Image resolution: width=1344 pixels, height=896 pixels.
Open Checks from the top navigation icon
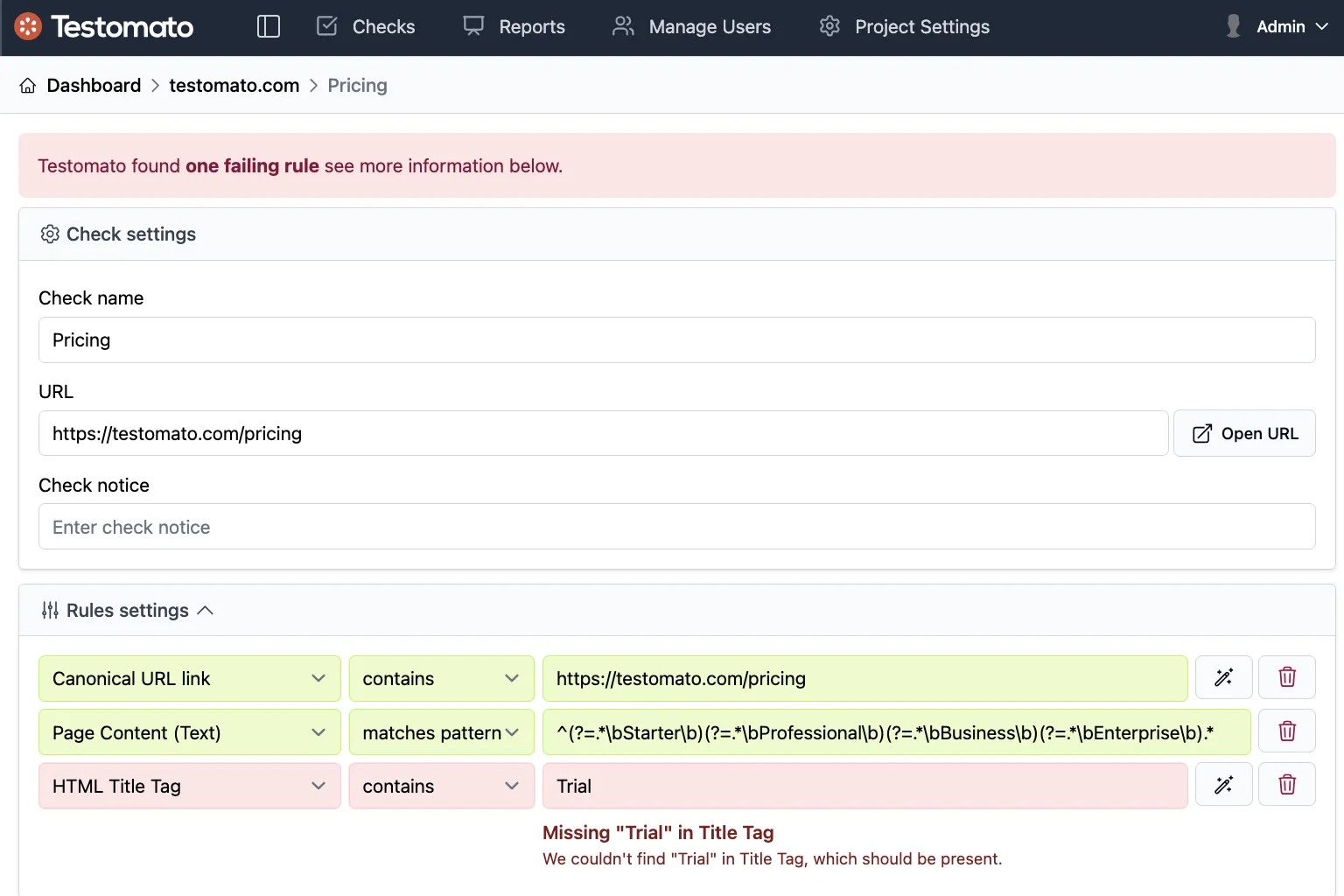click(325, 26)
